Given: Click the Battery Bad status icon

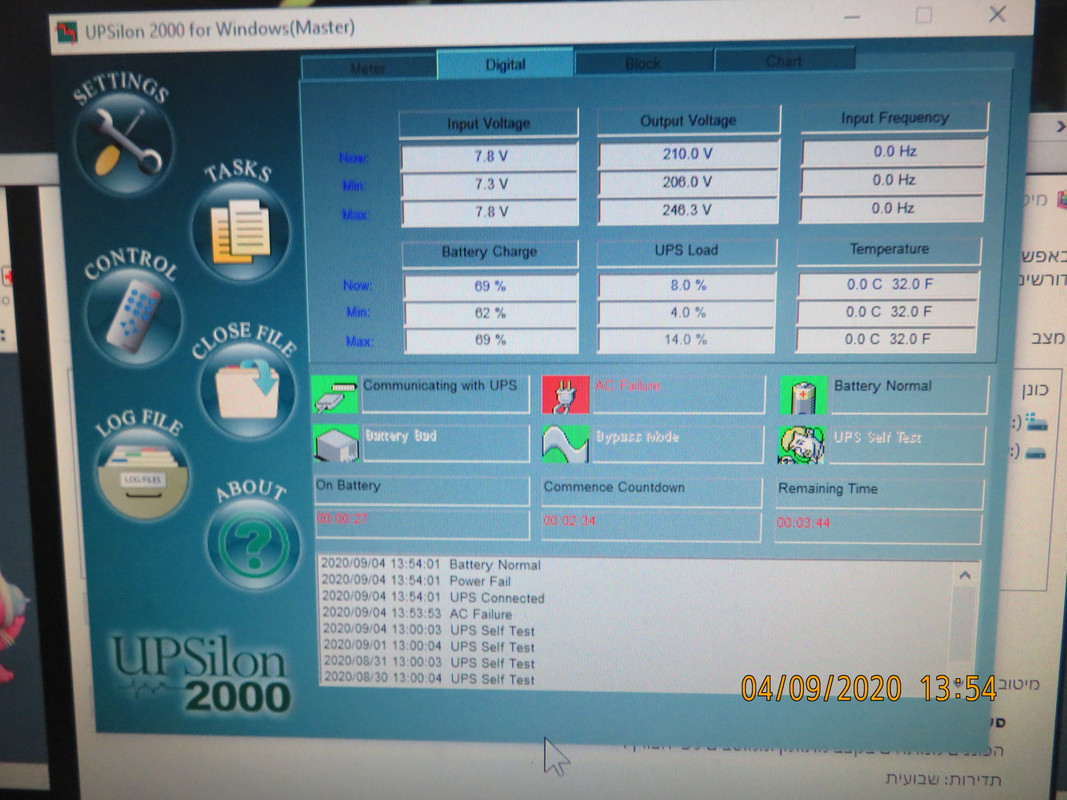Looking at the screenshot, I should click(x=336, y=444).
